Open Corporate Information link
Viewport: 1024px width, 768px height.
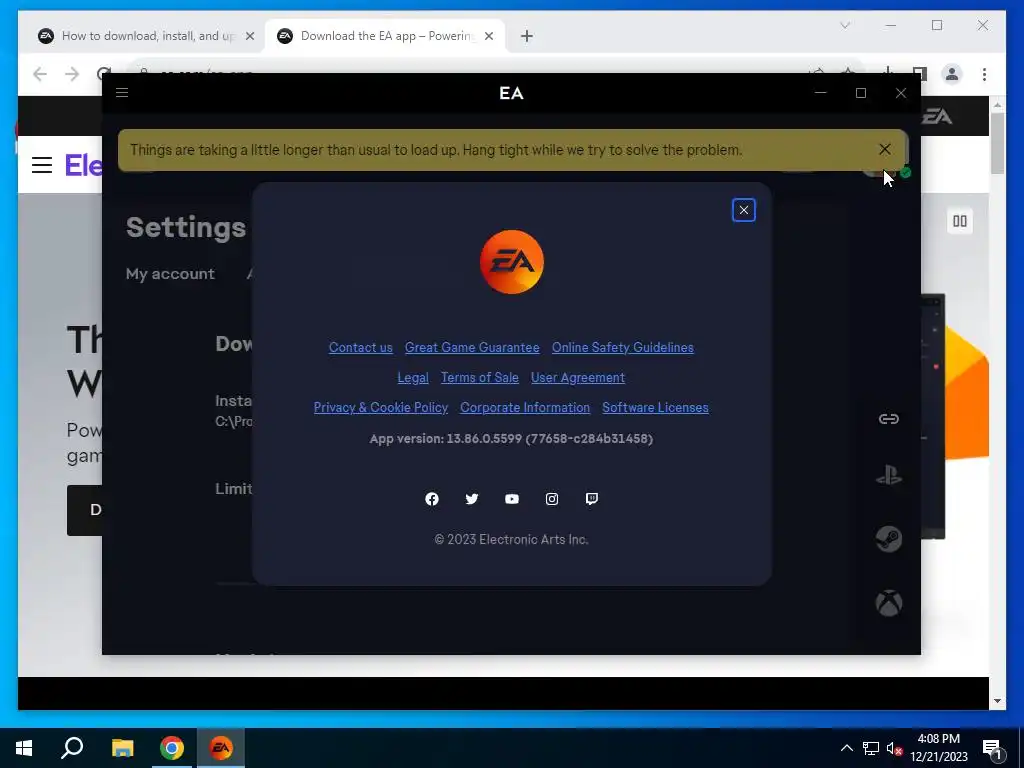(x=524, y=408)
